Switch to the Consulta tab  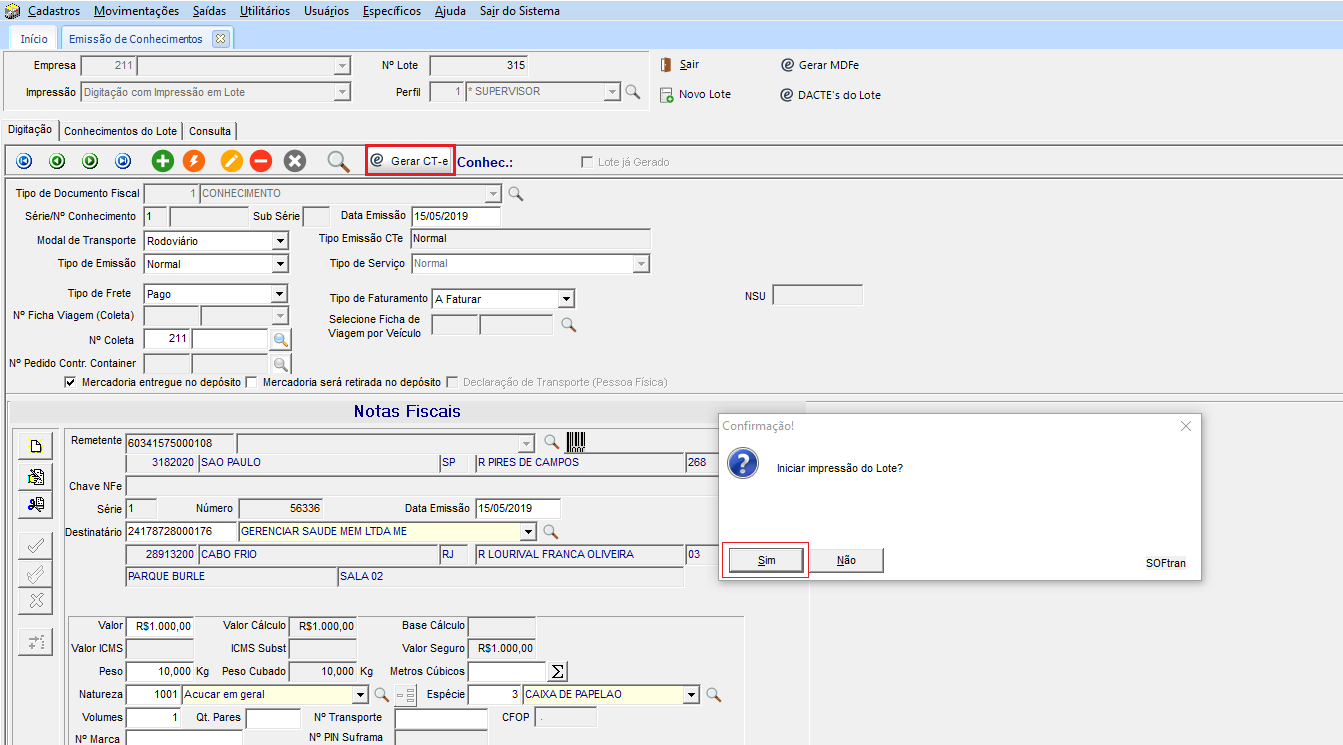210,131
